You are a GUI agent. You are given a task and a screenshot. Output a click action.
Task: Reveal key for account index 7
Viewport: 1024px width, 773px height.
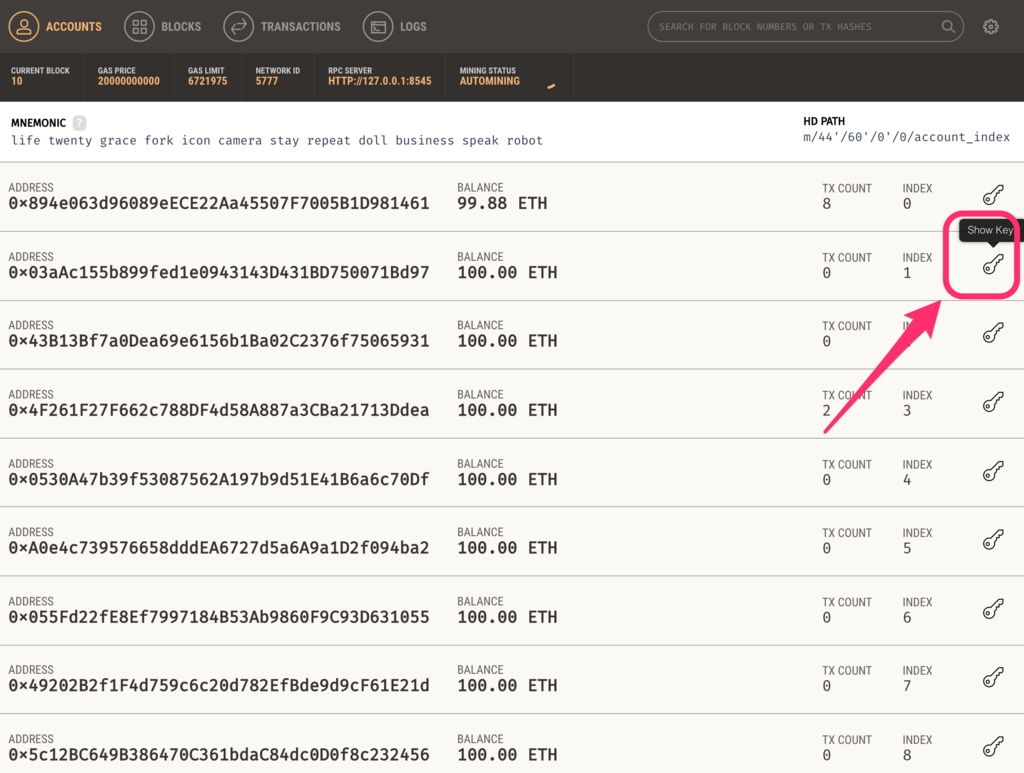coord(993,677)
